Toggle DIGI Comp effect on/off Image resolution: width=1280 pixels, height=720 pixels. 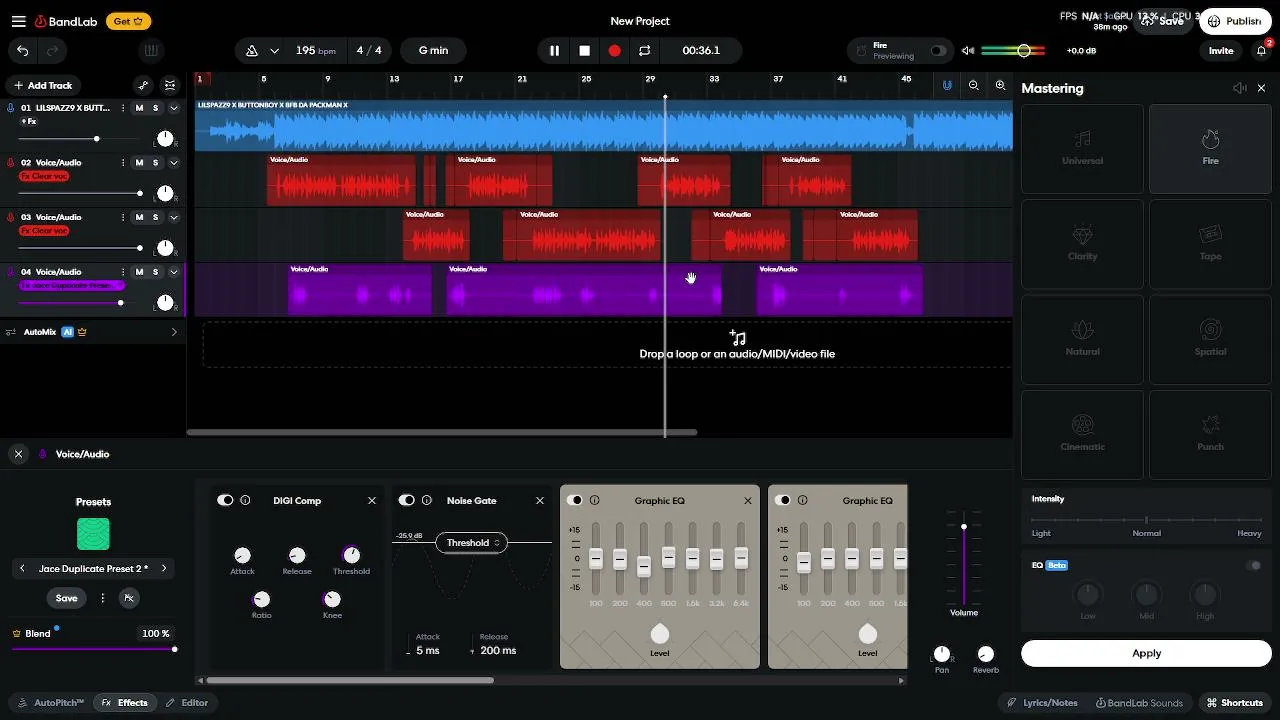(x=225, y=501)
